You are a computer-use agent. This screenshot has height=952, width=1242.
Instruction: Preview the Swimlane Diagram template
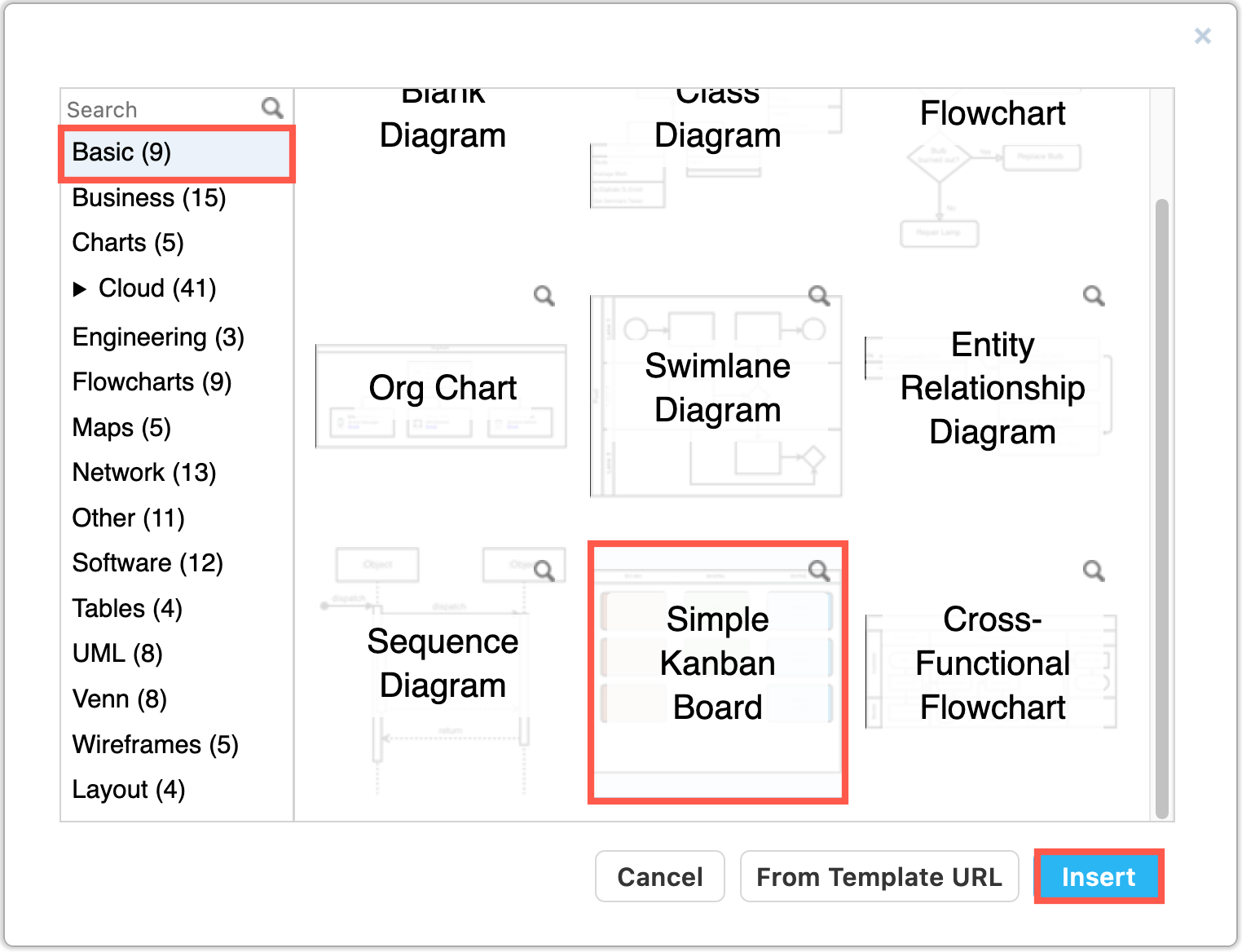[819, 295]
